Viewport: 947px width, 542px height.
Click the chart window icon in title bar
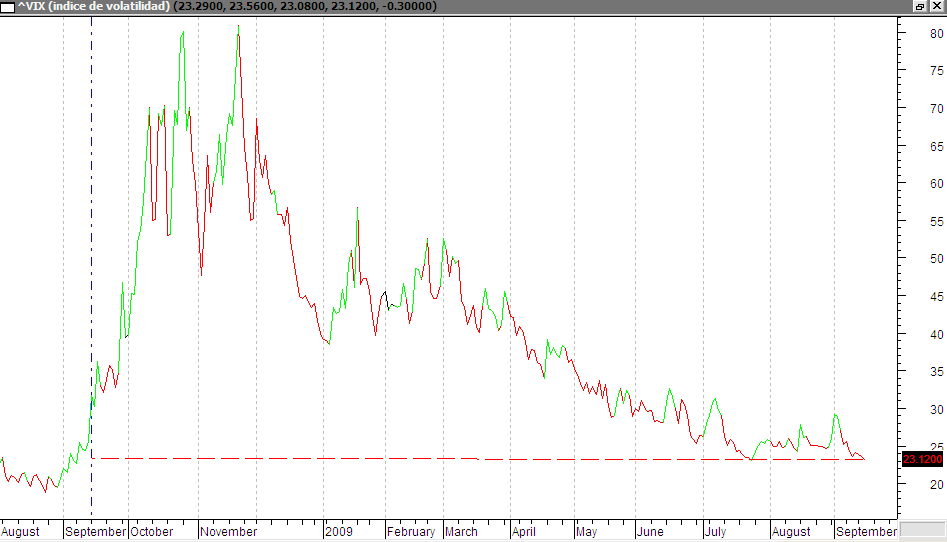tap(7, 7)
